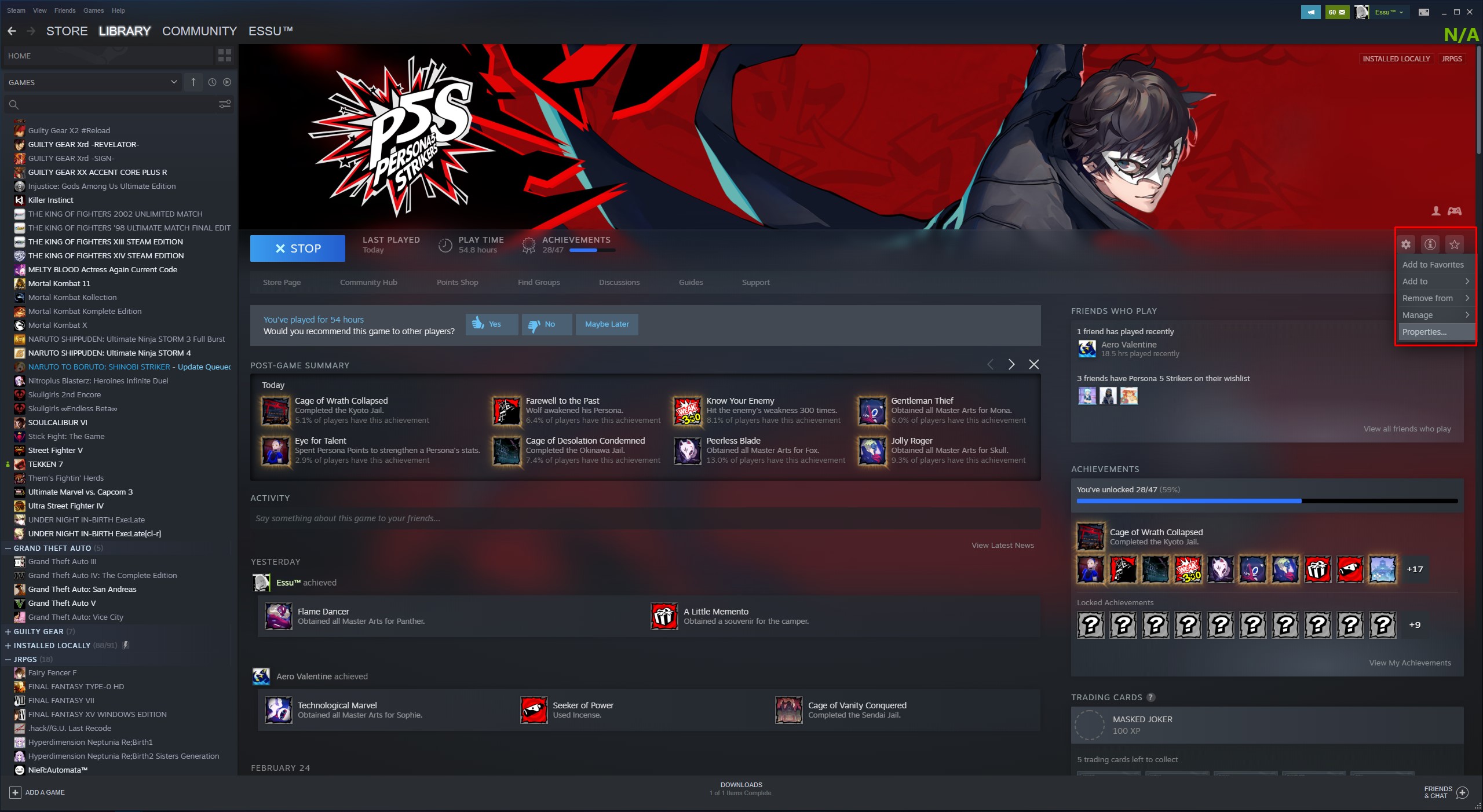Open the GAMES filter dropdown
Screen dimensions: 1483x812
(93, 82)
